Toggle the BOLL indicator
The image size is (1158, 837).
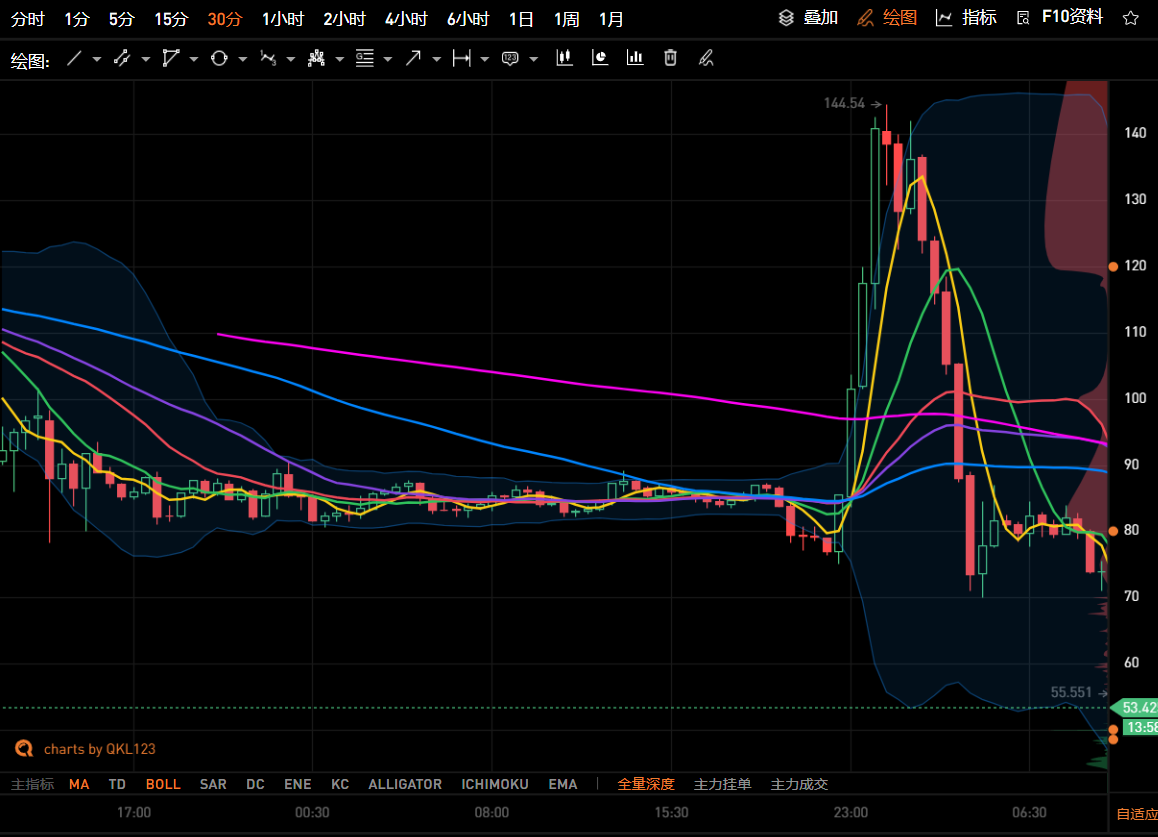click(x=163, y=784)
